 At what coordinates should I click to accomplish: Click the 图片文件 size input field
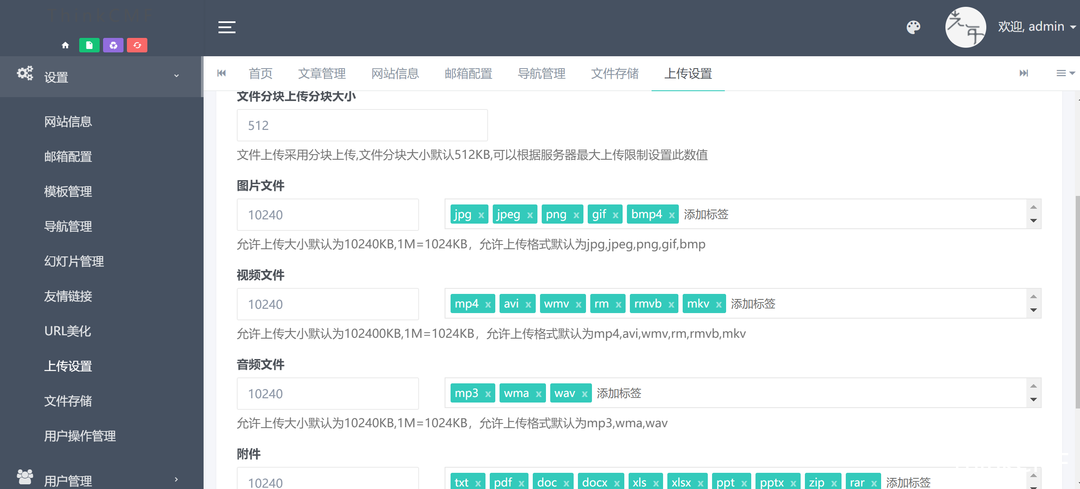pos(328,215)
